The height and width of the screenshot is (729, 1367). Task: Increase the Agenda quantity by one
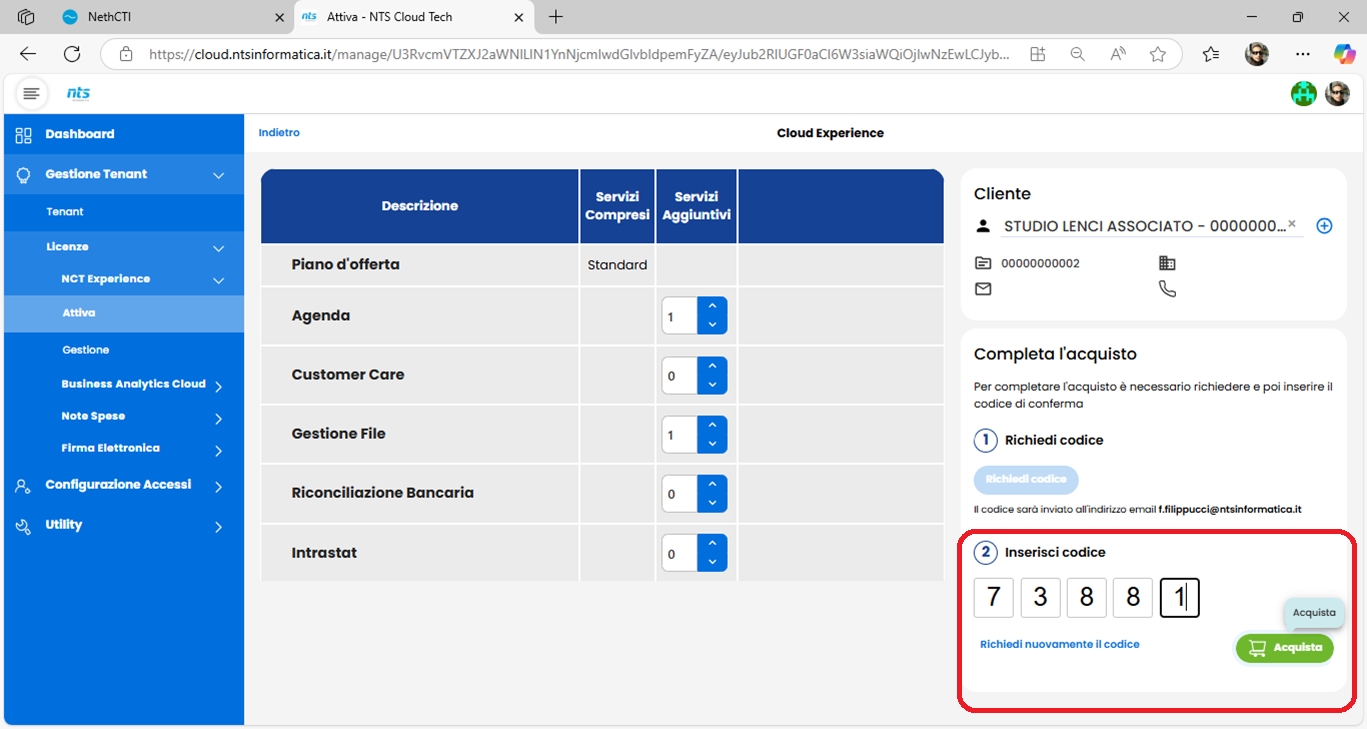(x=712, y=307)
